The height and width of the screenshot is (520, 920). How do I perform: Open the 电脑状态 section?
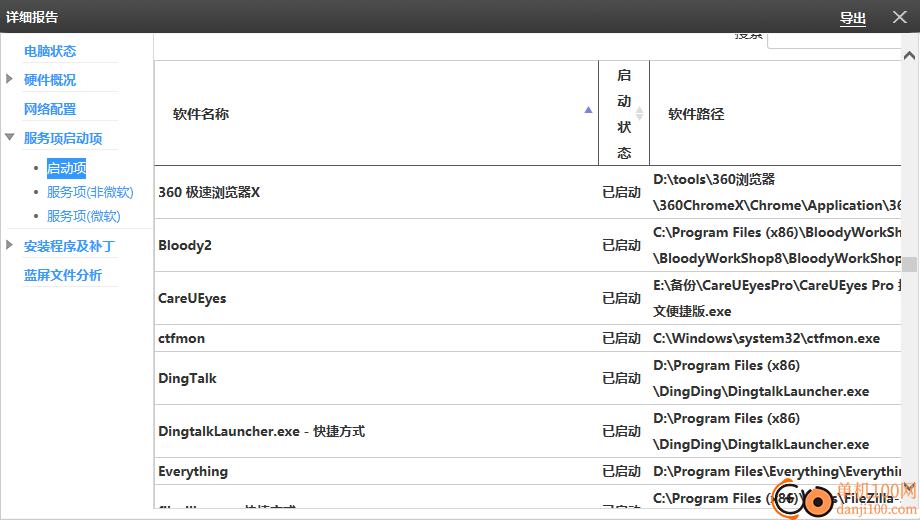pyautogui.click(x=50, y=51)
